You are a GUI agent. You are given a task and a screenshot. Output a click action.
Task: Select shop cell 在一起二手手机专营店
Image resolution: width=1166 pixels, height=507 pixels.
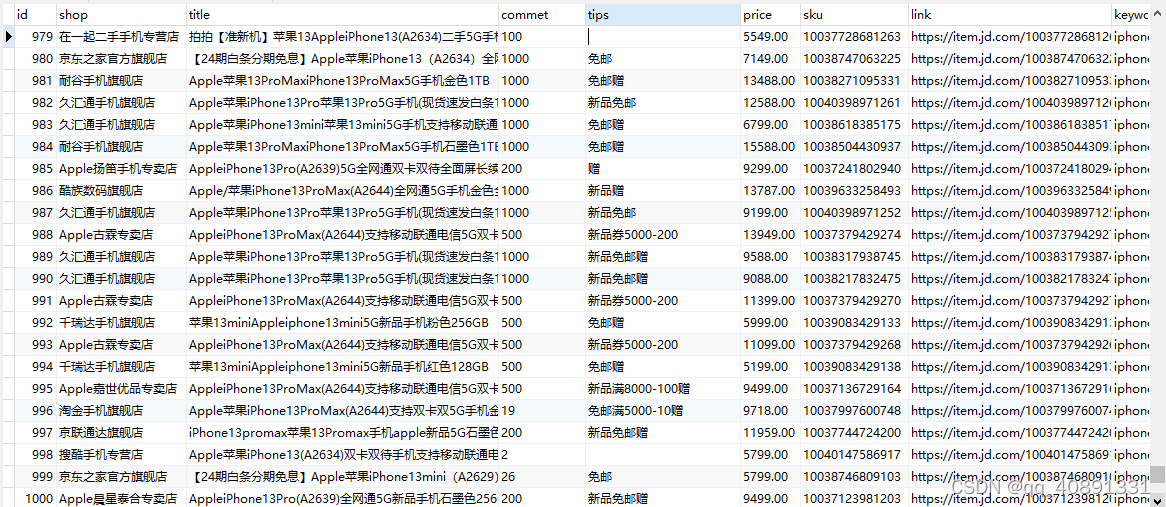[121, 36]
